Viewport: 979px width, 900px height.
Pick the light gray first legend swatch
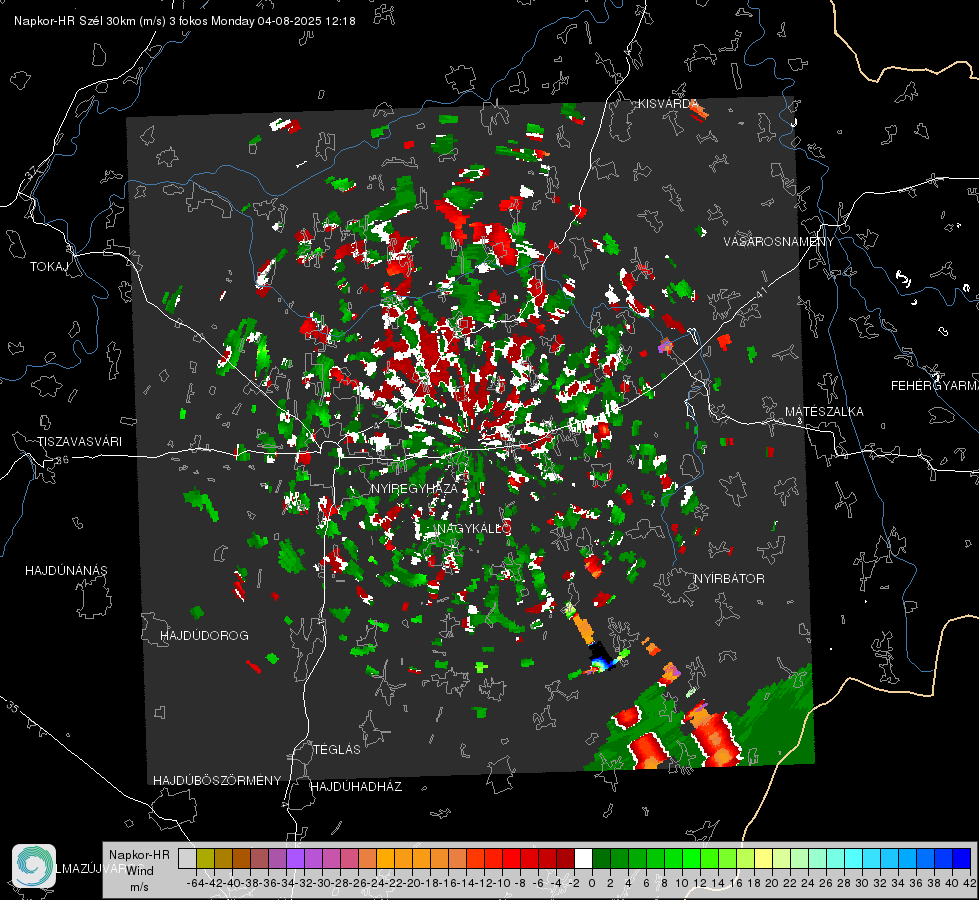click(x=187, y=858)
